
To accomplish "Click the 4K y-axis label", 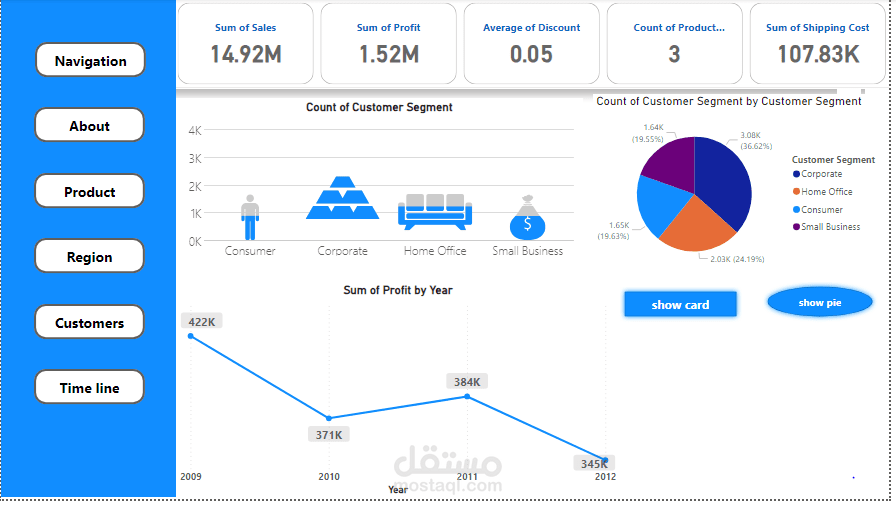I will pyautogui.click(x=195, y=130).
